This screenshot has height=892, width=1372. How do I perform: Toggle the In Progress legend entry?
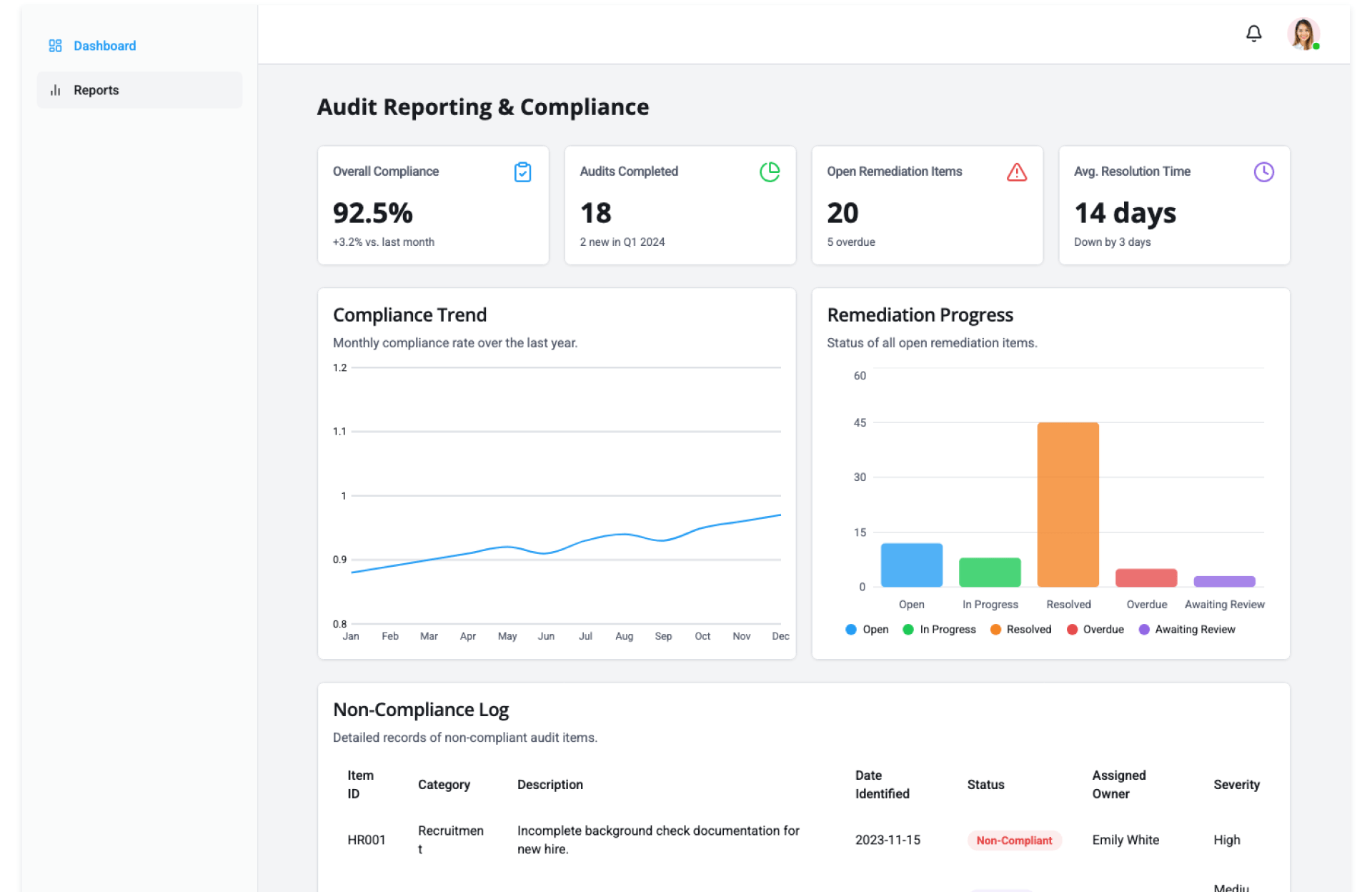[x=939, y=630]
